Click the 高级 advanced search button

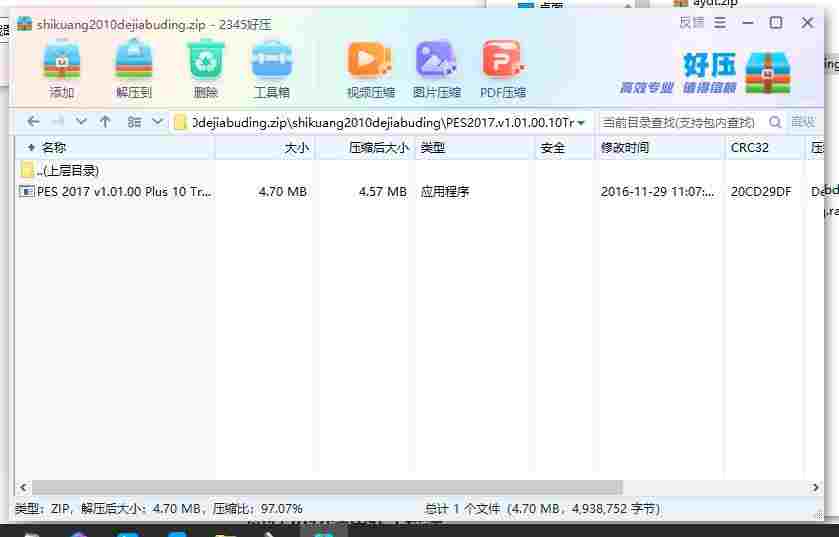tap(803, 122)
